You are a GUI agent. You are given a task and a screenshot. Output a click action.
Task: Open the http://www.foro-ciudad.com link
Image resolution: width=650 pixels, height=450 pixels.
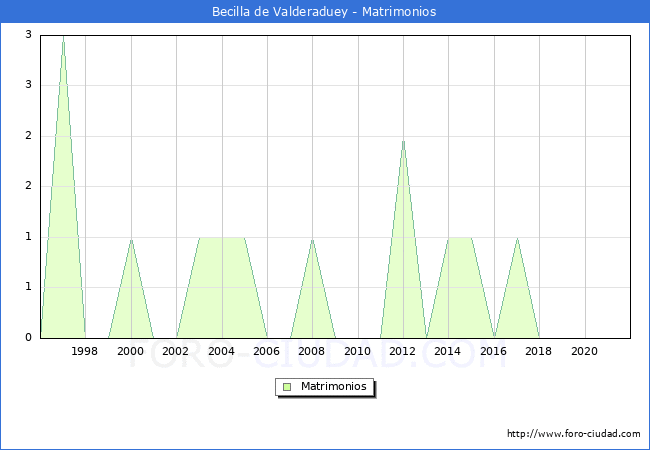(x=574, y=434)
